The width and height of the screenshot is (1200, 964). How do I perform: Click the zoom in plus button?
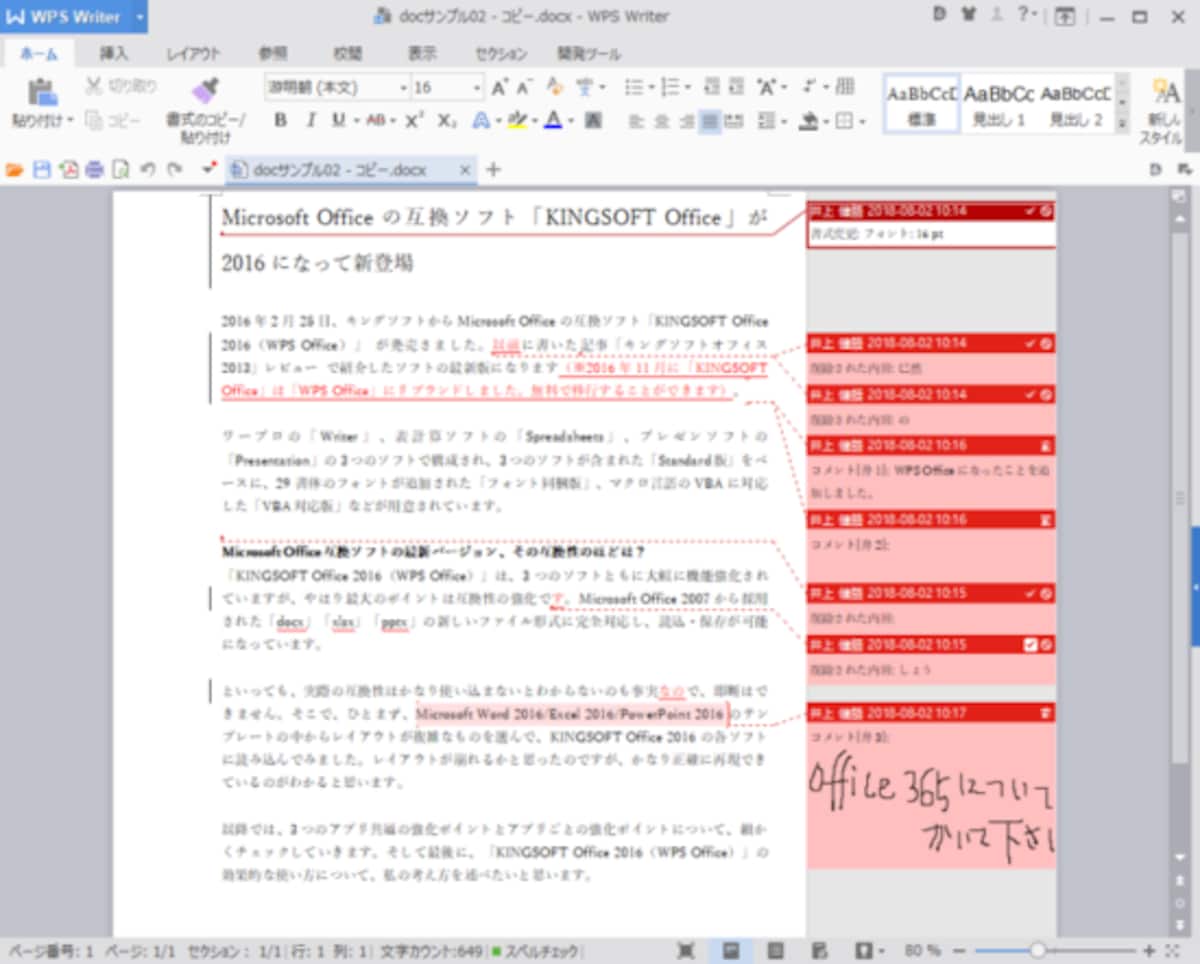tap(1149, 950)
